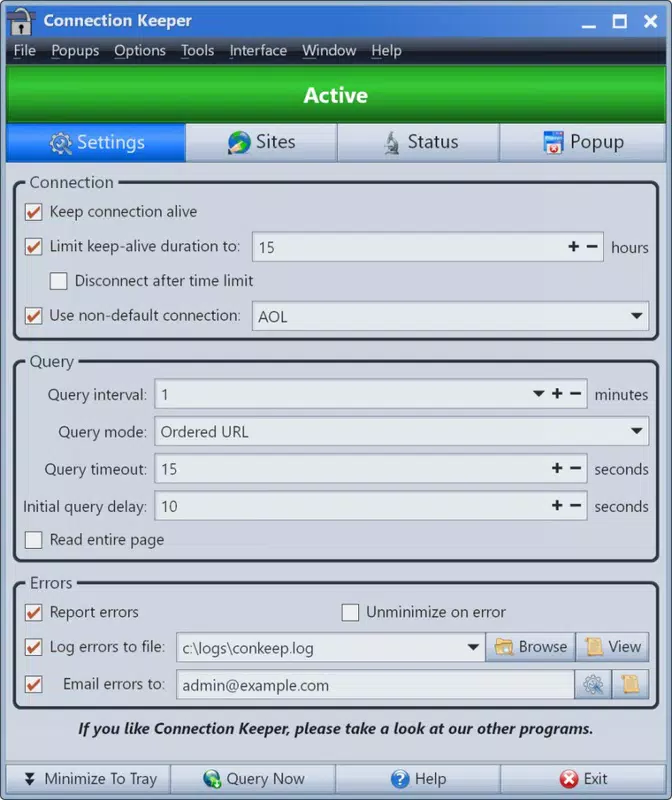The height and width of the screenshot is (800, 672).
Task: Switch to the Settings tab
Action: 96,142
